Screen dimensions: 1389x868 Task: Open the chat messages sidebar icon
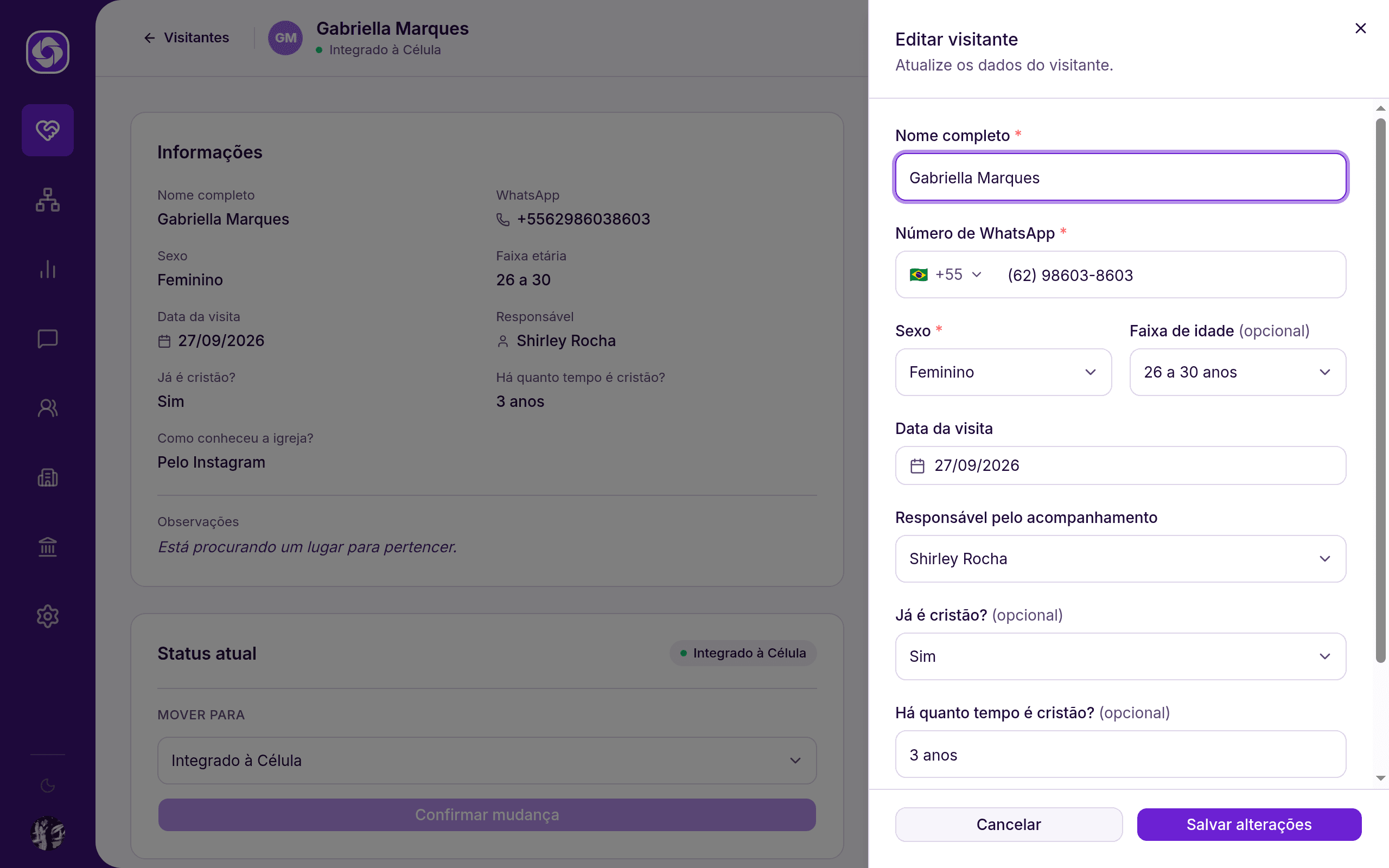(x=48, y=339)
